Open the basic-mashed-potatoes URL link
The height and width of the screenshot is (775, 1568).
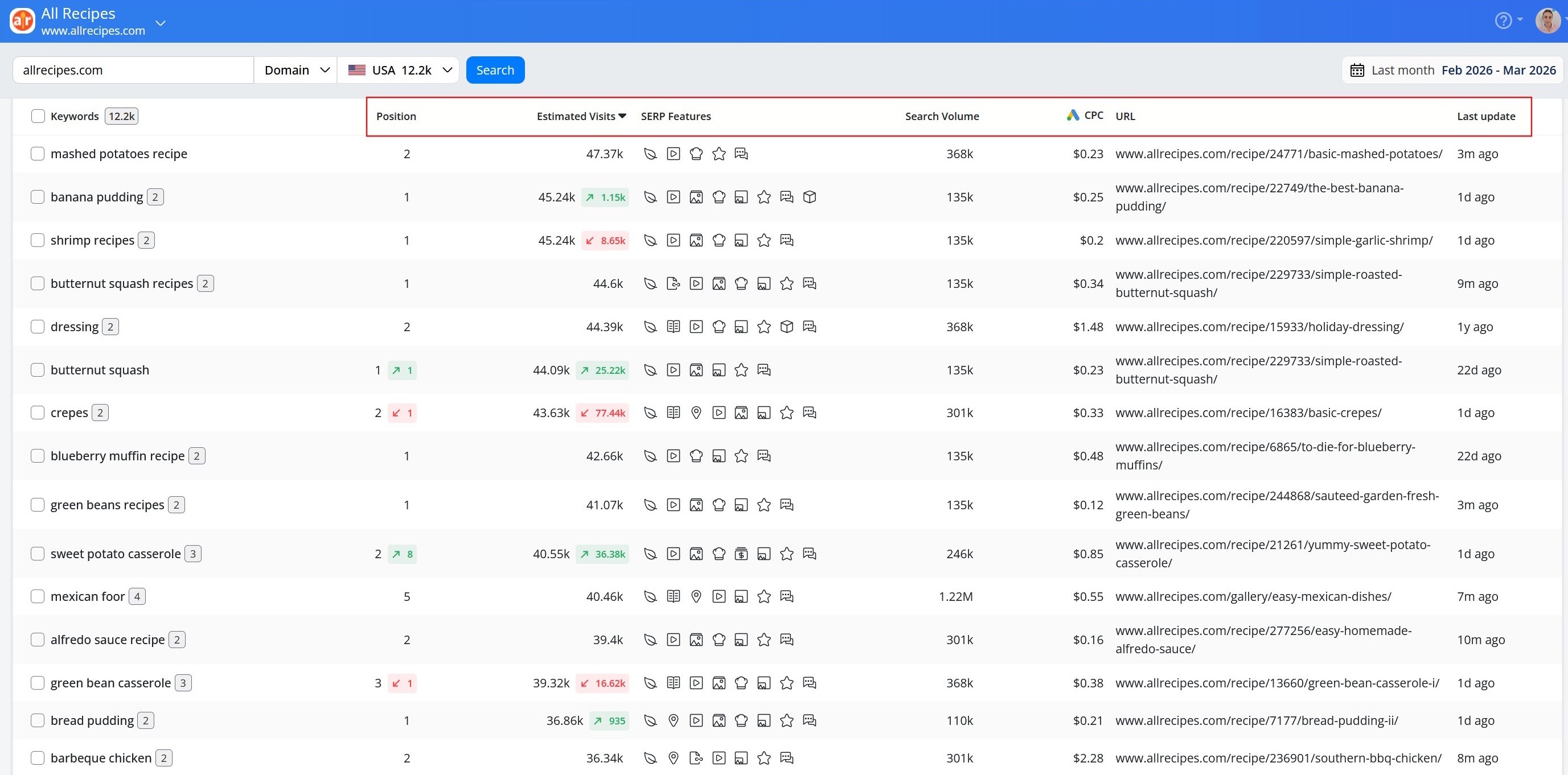pos(1279,154)
